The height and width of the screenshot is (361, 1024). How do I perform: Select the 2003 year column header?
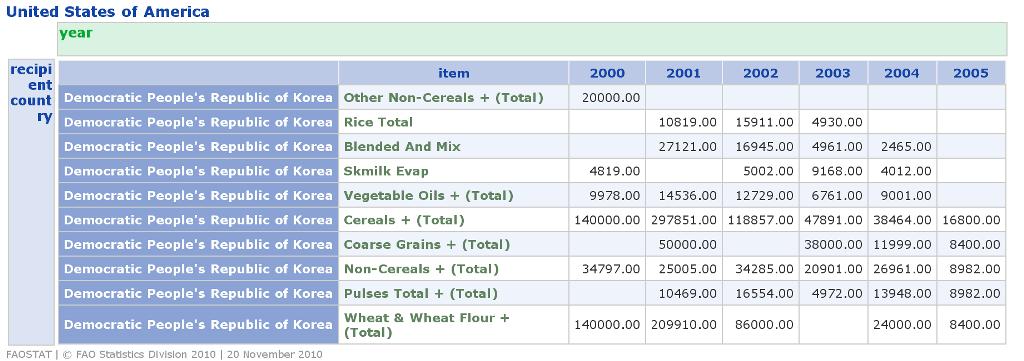[833, 73]
